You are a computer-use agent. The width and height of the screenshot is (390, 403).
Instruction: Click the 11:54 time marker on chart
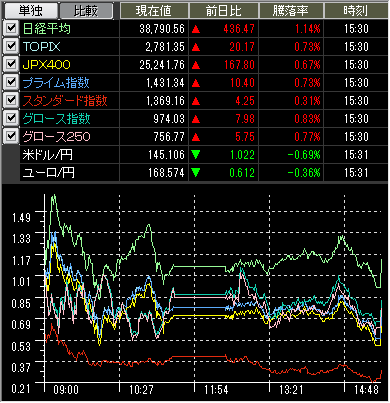(216, 389)
